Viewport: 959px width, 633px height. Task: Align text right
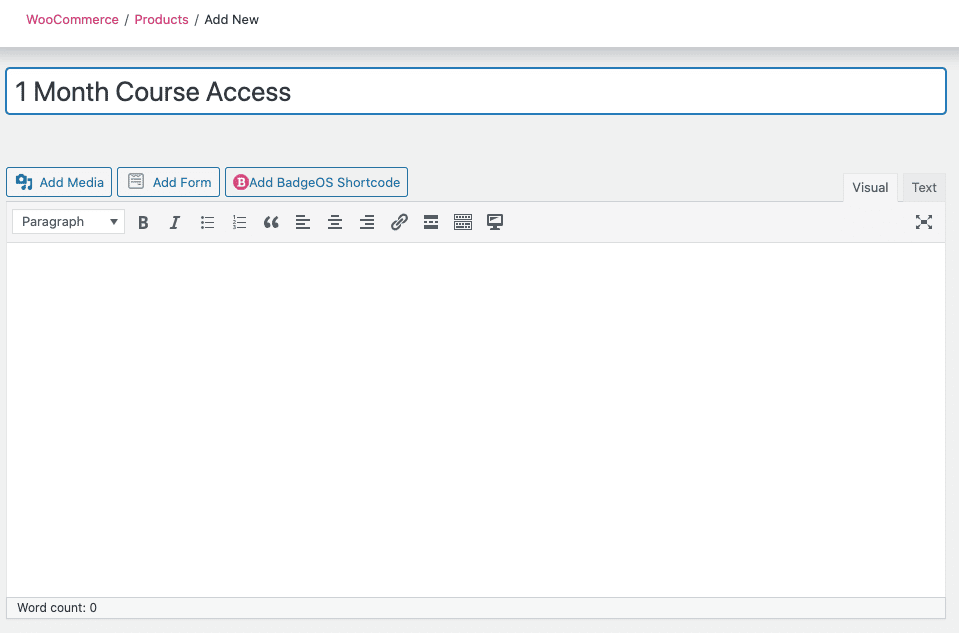(367, 222)
